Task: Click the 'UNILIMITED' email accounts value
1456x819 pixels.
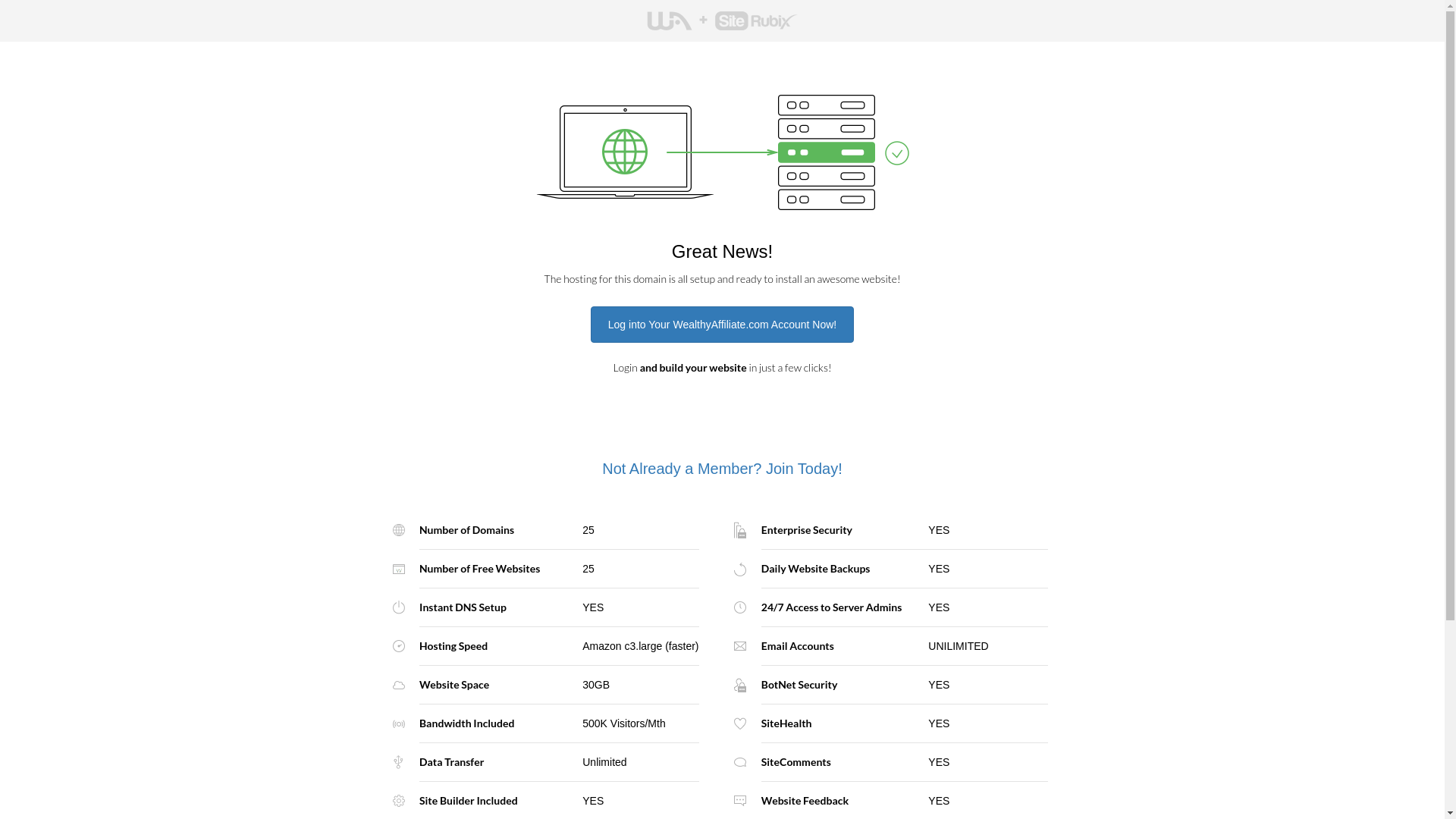Action: 958,646
